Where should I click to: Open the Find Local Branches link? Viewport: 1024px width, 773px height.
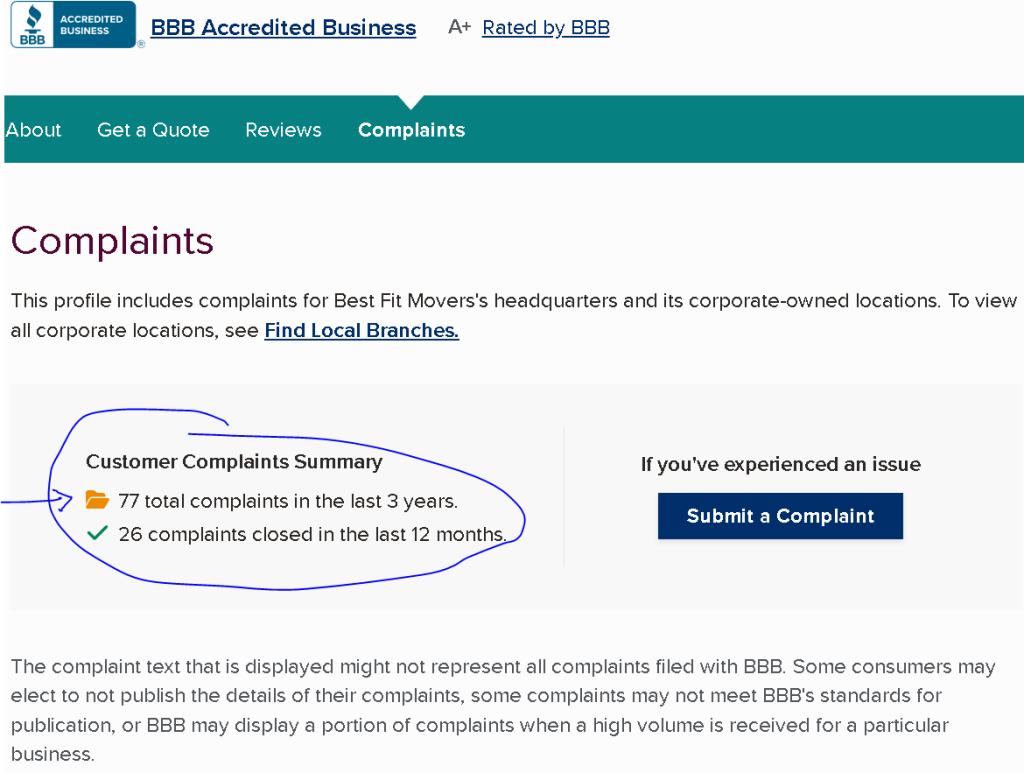click(x=361, y=330)
